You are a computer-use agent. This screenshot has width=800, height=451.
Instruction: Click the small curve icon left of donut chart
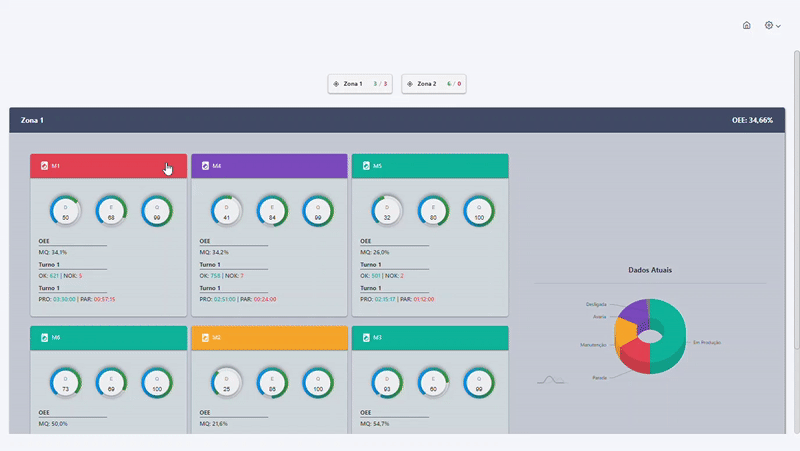[x=551, y=380]
